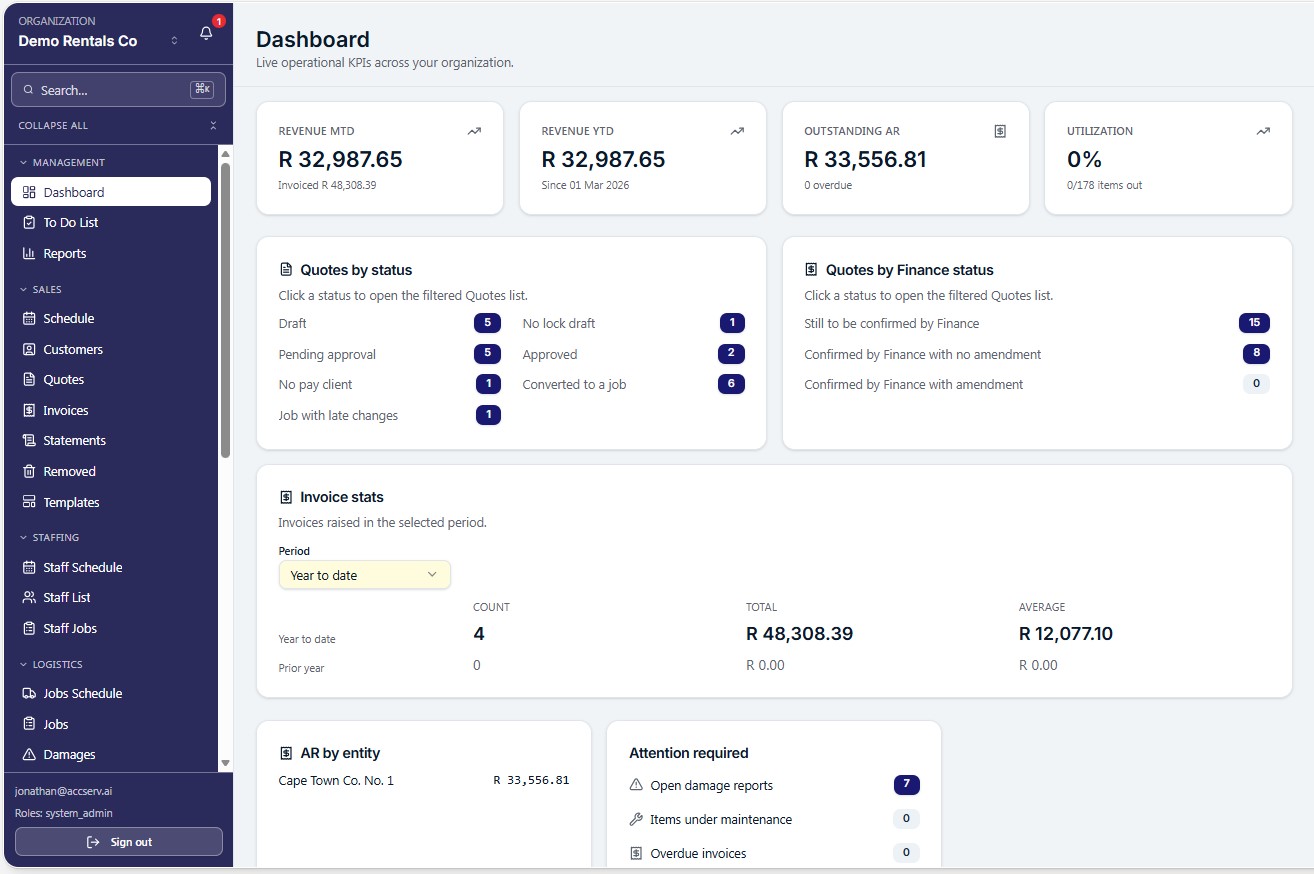The height and width of the screenshot is (874, 1314).
Task: Click the sidebar scrollbar thumb
Action: 226,310
